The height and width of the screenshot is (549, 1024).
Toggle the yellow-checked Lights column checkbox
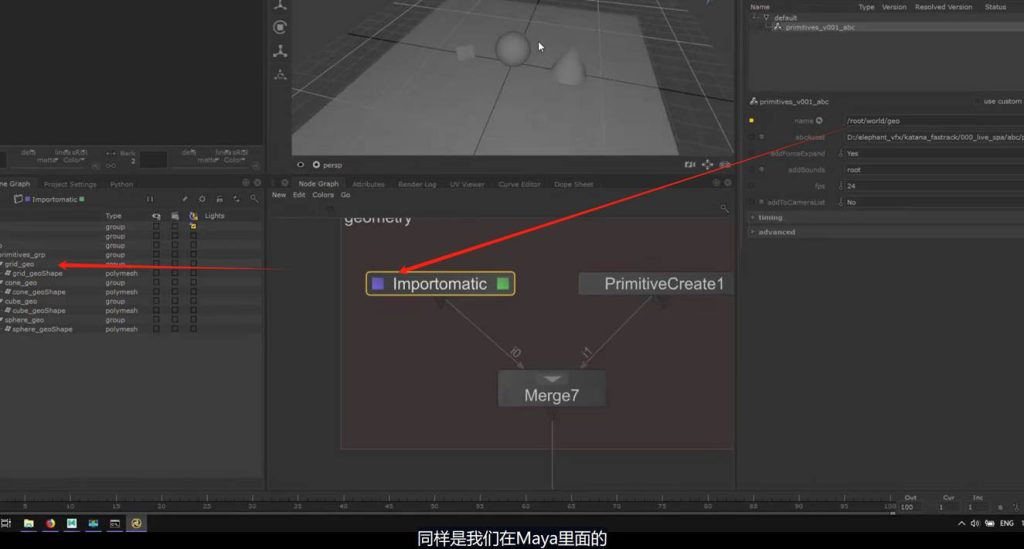193,226
